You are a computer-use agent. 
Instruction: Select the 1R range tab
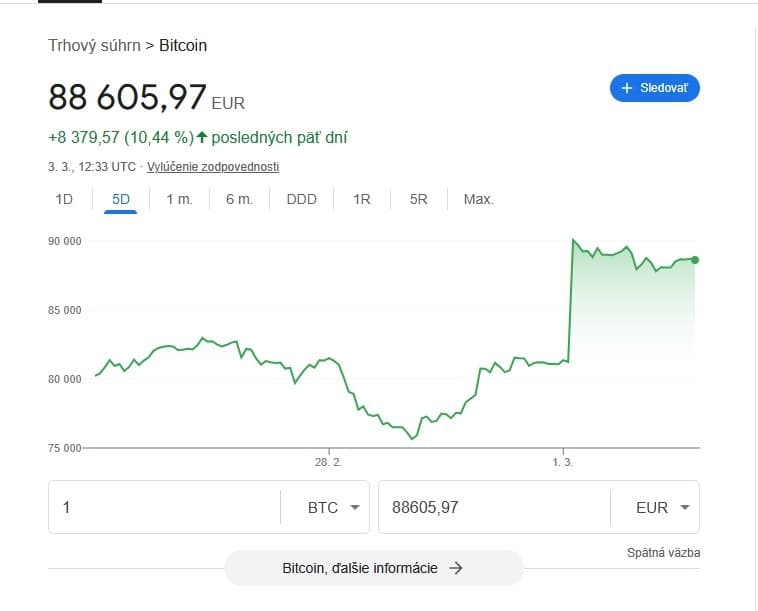[x=362, y=199]
